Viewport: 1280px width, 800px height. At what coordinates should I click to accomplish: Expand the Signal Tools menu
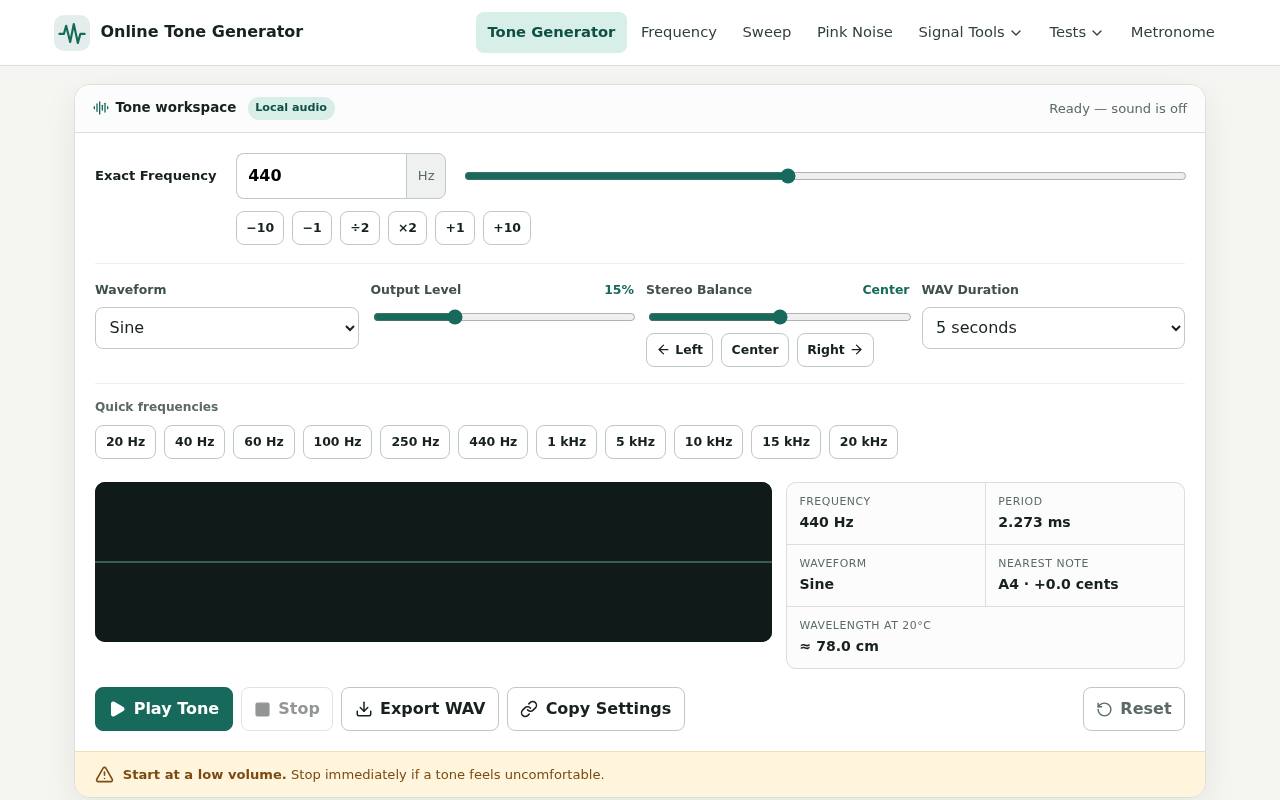(970, 32)
